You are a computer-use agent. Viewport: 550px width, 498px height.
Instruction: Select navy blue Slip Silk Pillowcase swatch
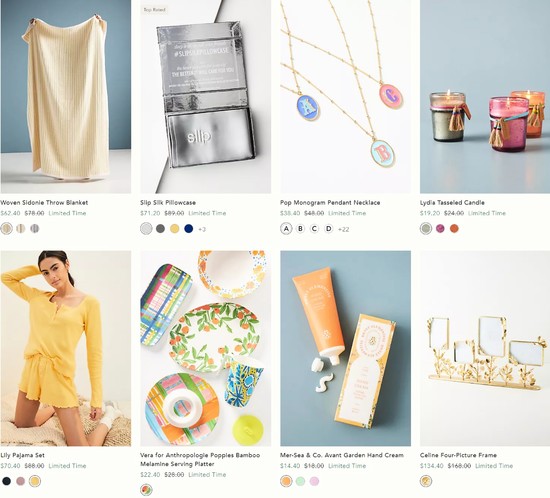[x=188, y=229]
